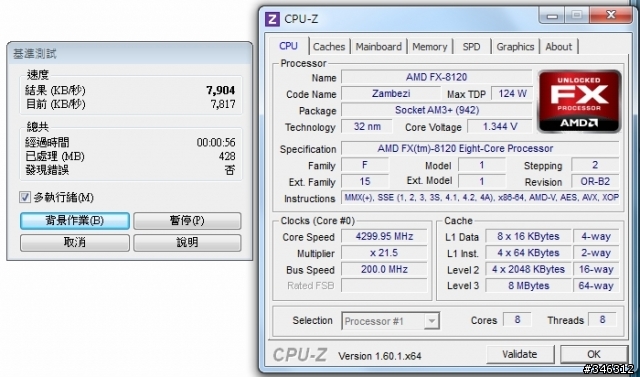Click the benchmark result value 7,904
This screenshot has width=640, height=377.
click(x=220, y=90)
